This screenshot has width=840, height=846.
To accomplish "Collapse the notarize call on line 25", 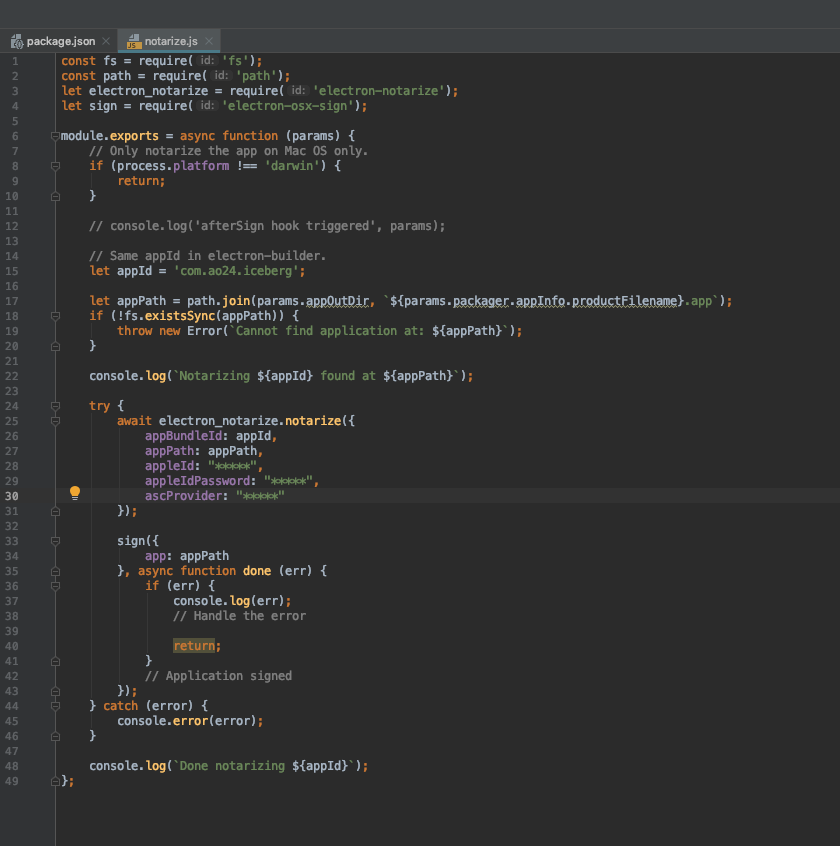I will 55,421.
